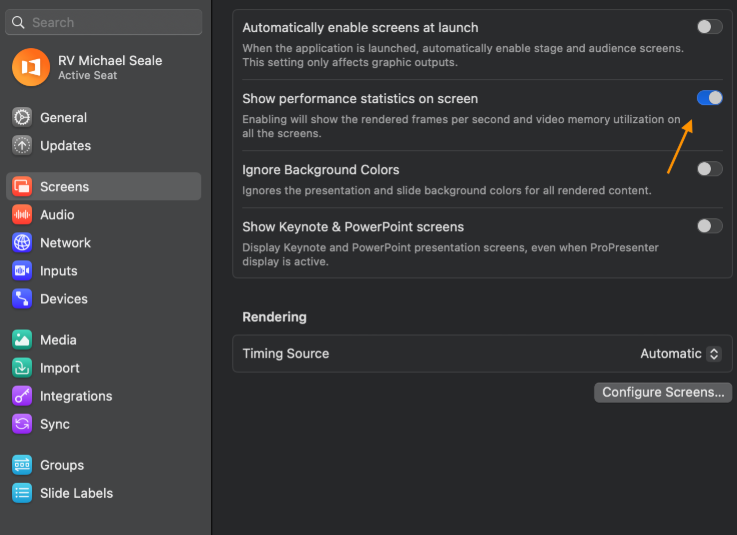The image size is (737, 535).
Task: Select the Integrations key icon
Action: 22,396
